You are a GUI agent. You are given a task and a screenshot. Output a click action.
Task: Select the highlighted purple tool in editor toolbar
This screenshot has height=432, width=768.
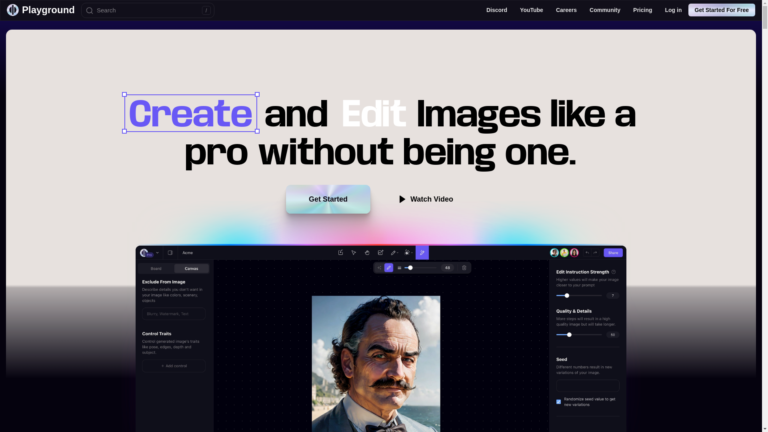pos(422,253)
